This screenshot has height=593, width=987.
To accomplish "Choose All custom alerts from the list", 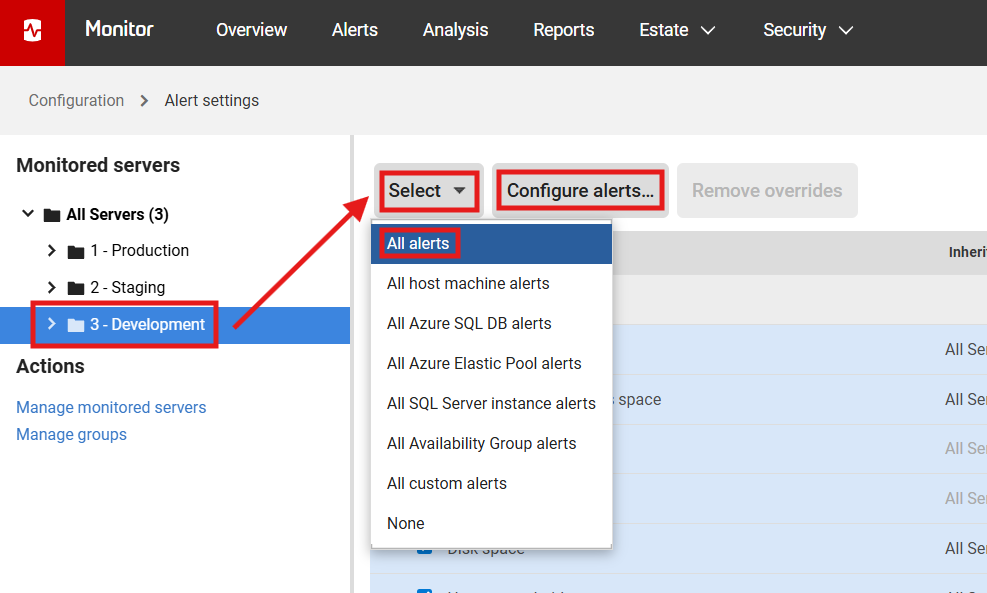I will [x=446, y=483].
